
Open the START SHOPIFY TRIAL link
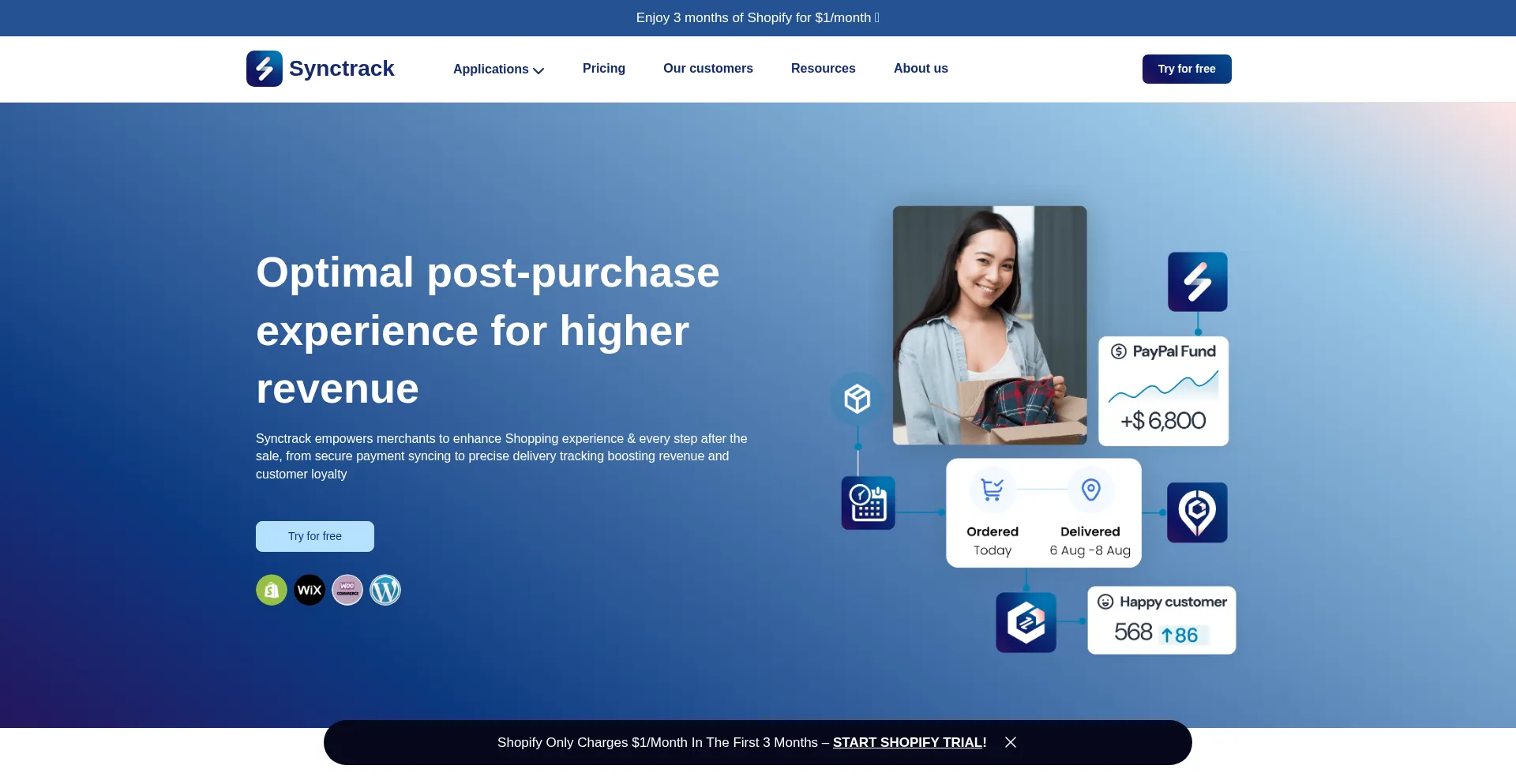pos(908,742)
